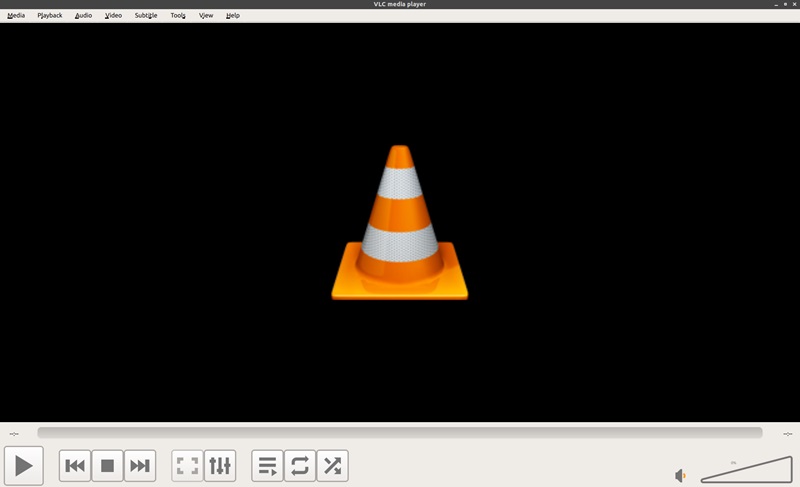Minimize the VLC media player window
The width and height of the screenshot is (800, 487).
click(x=776, y=4)
